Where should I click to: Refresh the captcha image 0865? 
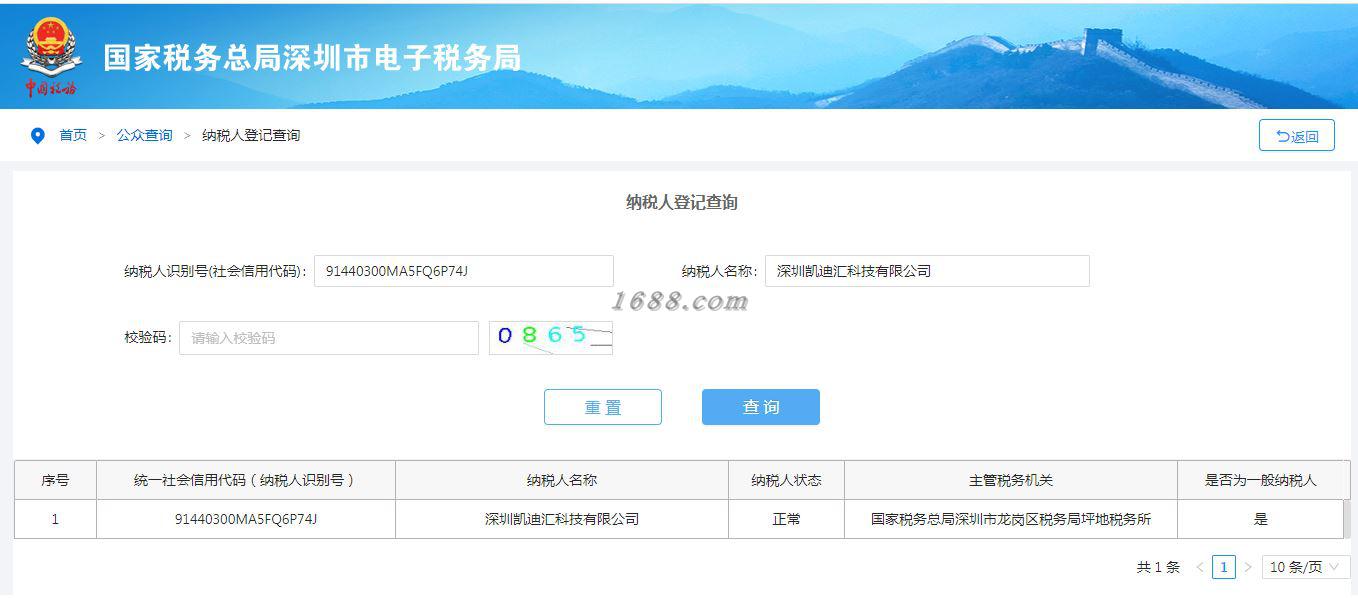550,338
